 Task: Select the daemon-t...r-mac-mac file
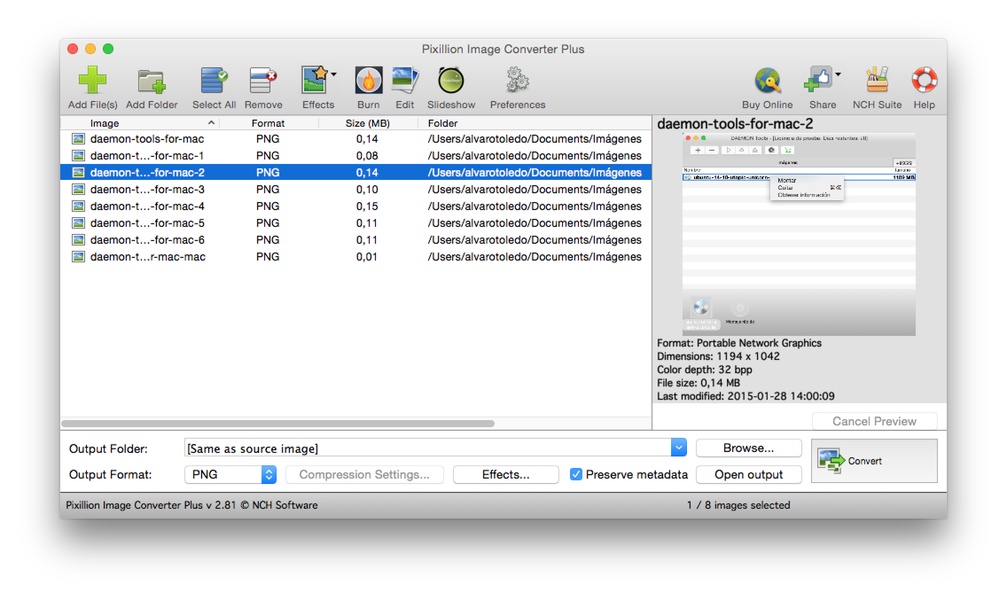coord(356,256)
